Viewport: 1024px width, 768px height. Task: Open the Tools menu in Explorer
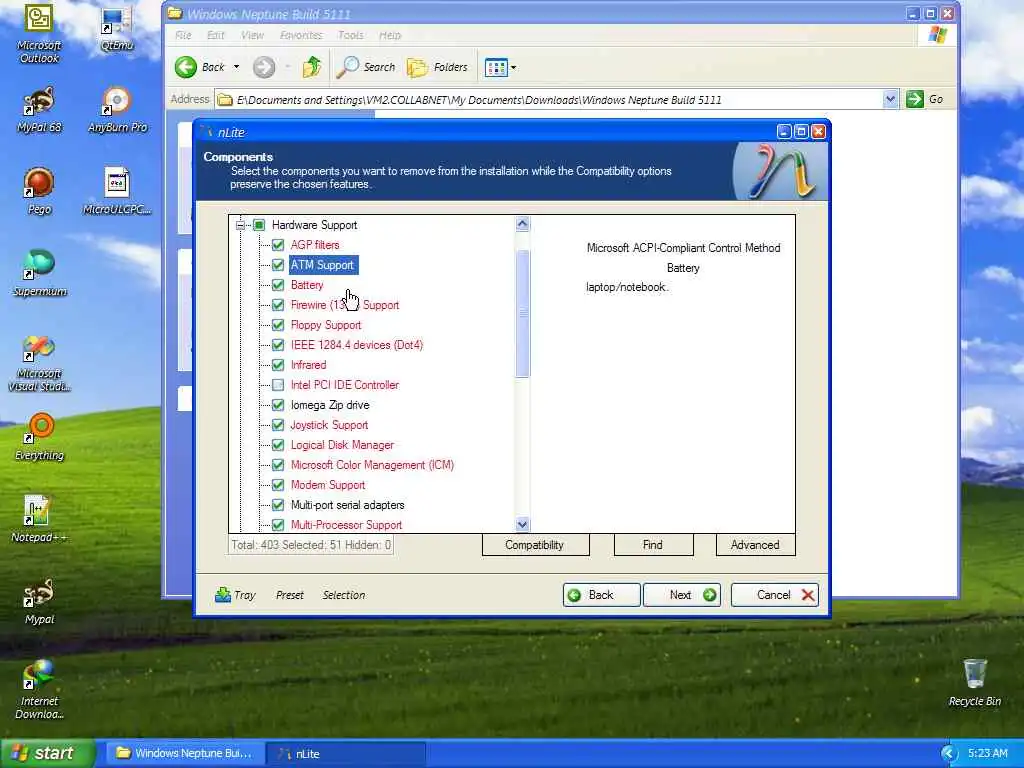click(x=351, y=35)
